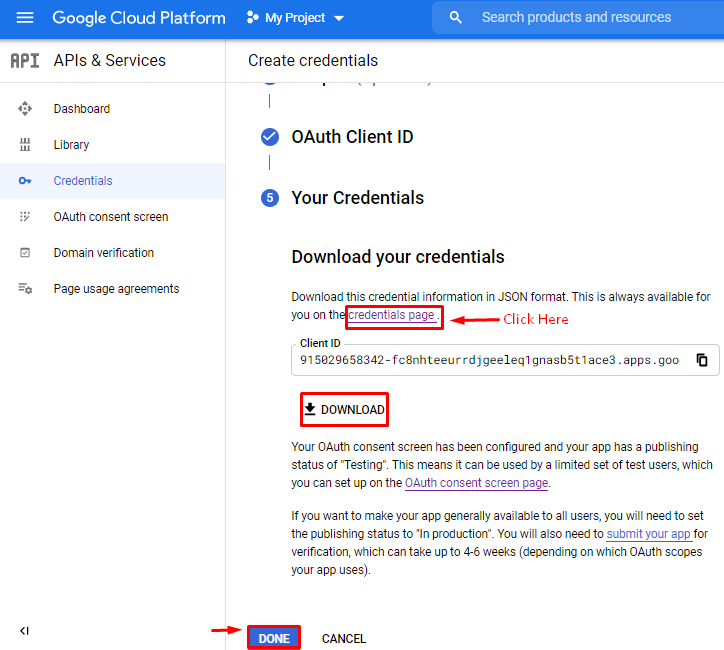Click the dropdown arrow beside My Project

click(x=339, y=18)
